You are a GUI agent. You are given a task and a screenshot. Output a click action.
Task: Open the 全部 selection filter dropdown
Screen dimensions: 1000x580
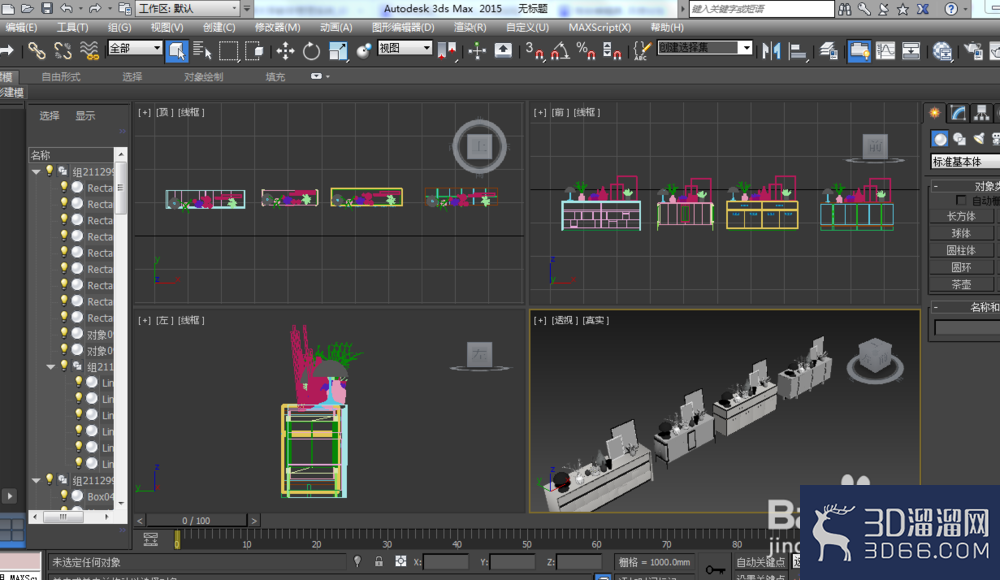tap(135, 48)
